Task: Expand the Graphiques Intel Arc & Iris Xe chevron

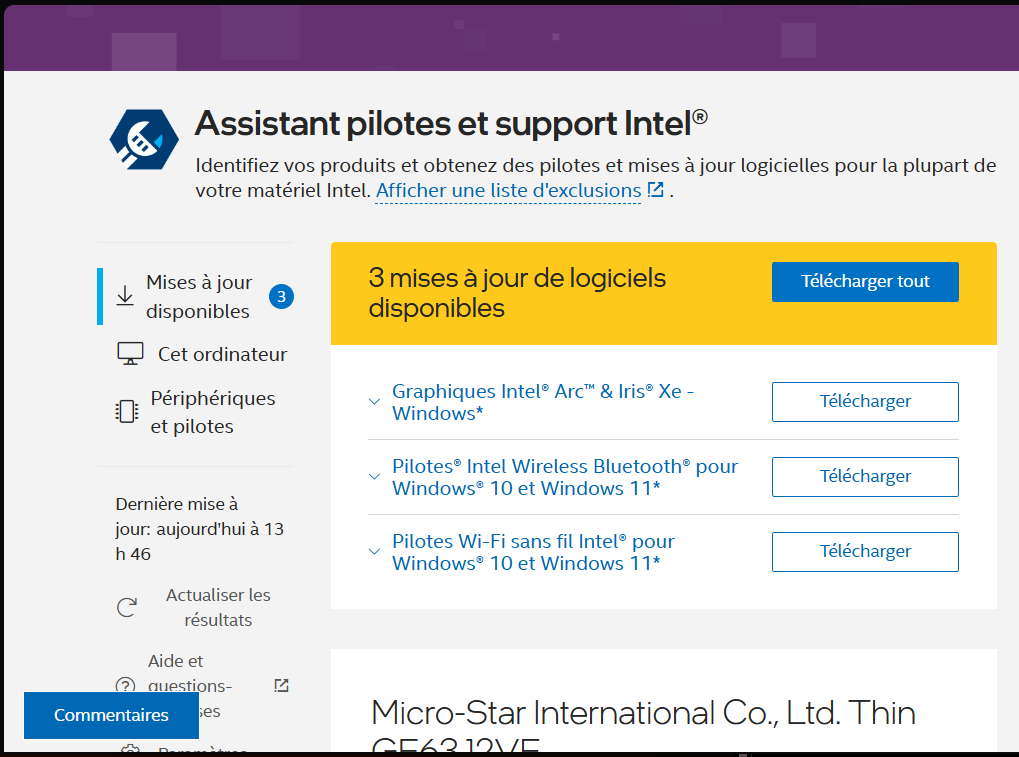Action: point(374,402)
